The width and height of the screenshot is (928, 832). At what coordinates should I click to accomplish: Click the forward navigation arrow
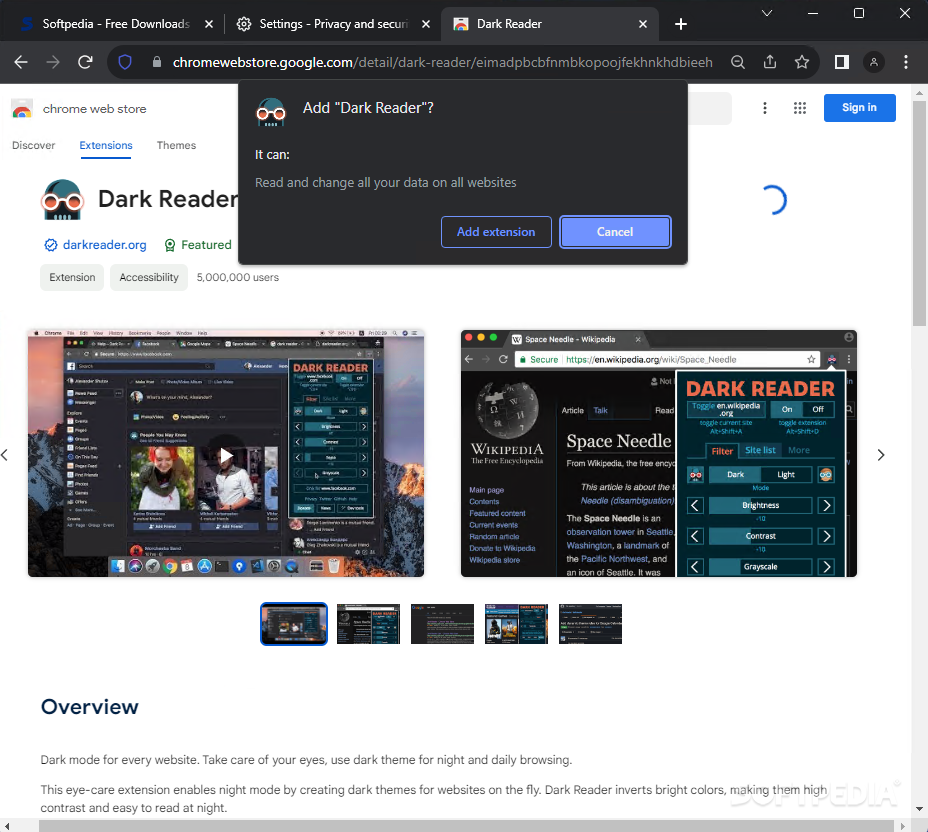tap(53, 62)
